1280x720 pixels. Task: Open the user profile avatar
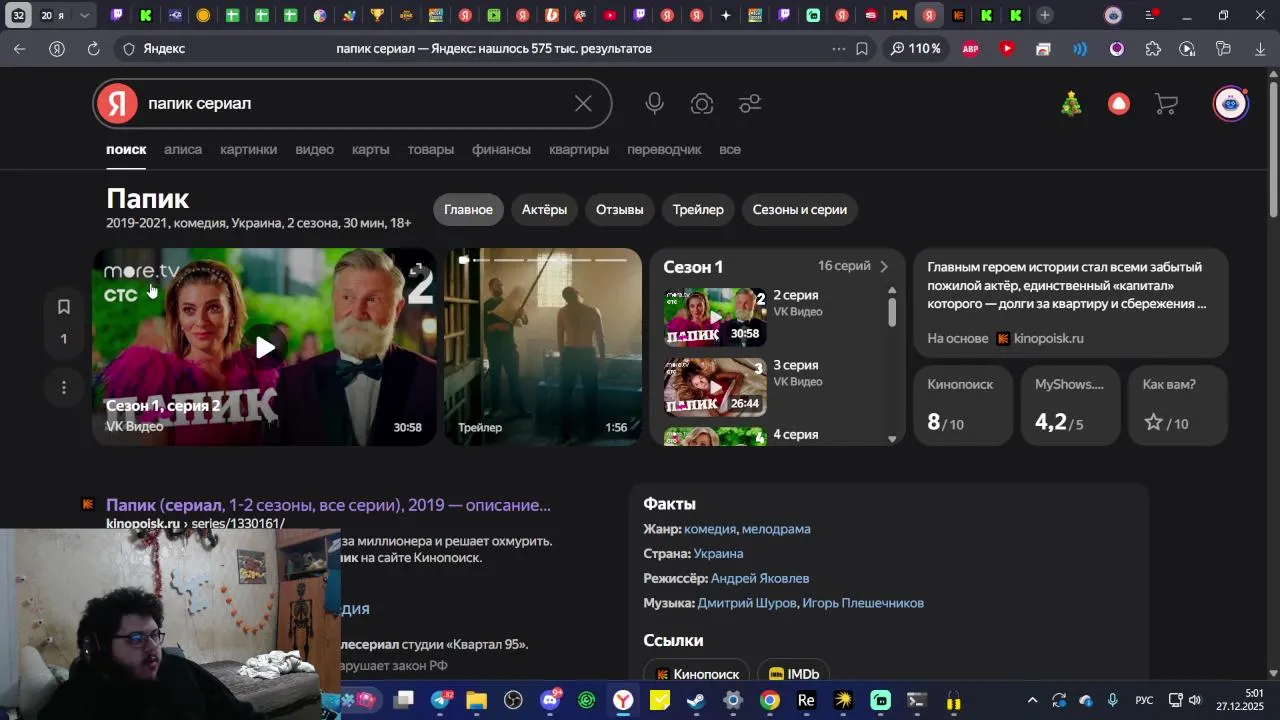tap(1231, 103)
